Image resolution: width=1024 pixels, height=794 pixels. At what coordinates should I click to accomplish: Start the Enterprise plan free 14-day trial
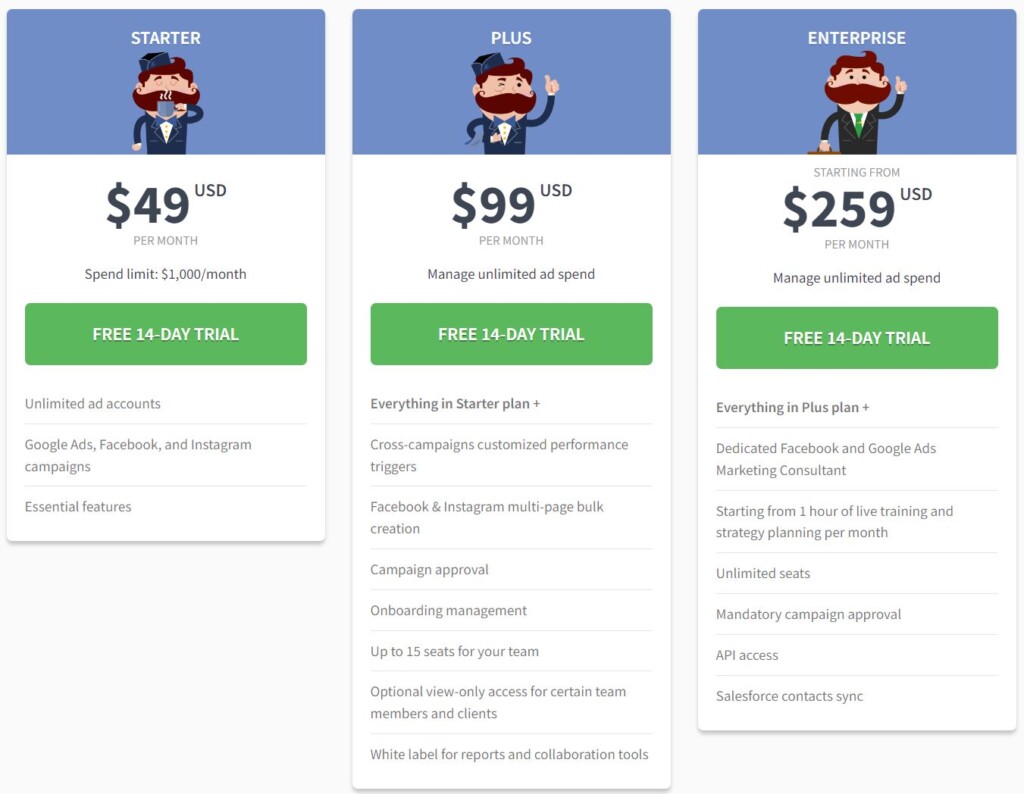coord(857,338)
